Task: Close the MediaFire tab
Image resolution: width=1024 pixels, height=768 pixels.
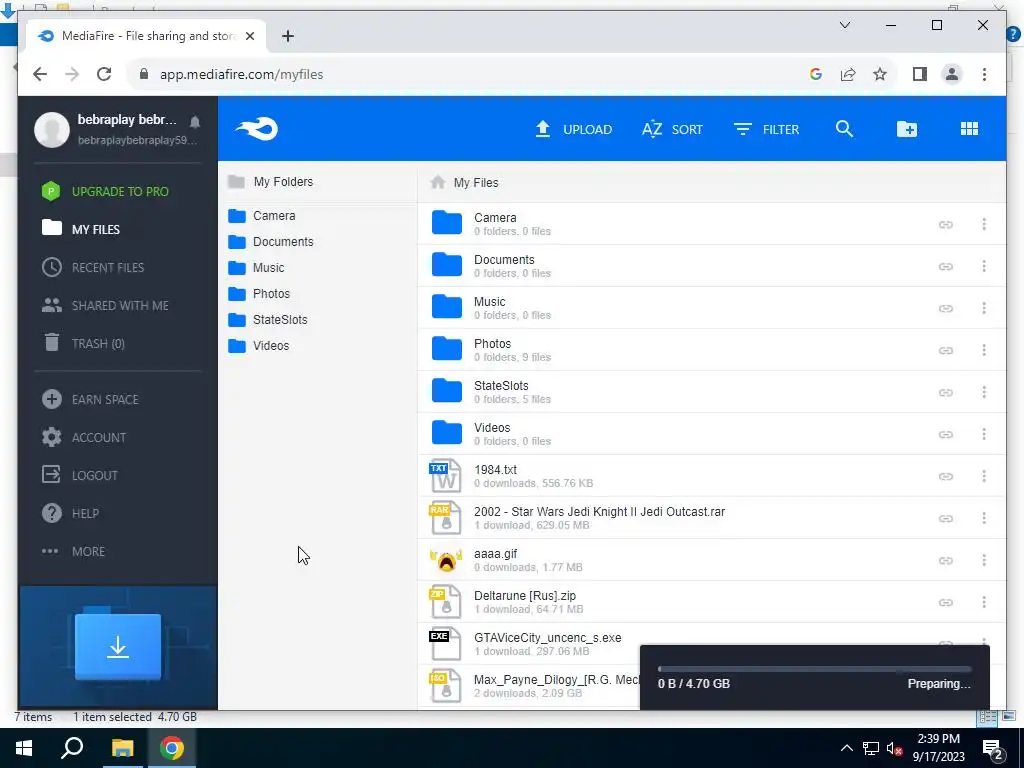Action: [249, 36]
